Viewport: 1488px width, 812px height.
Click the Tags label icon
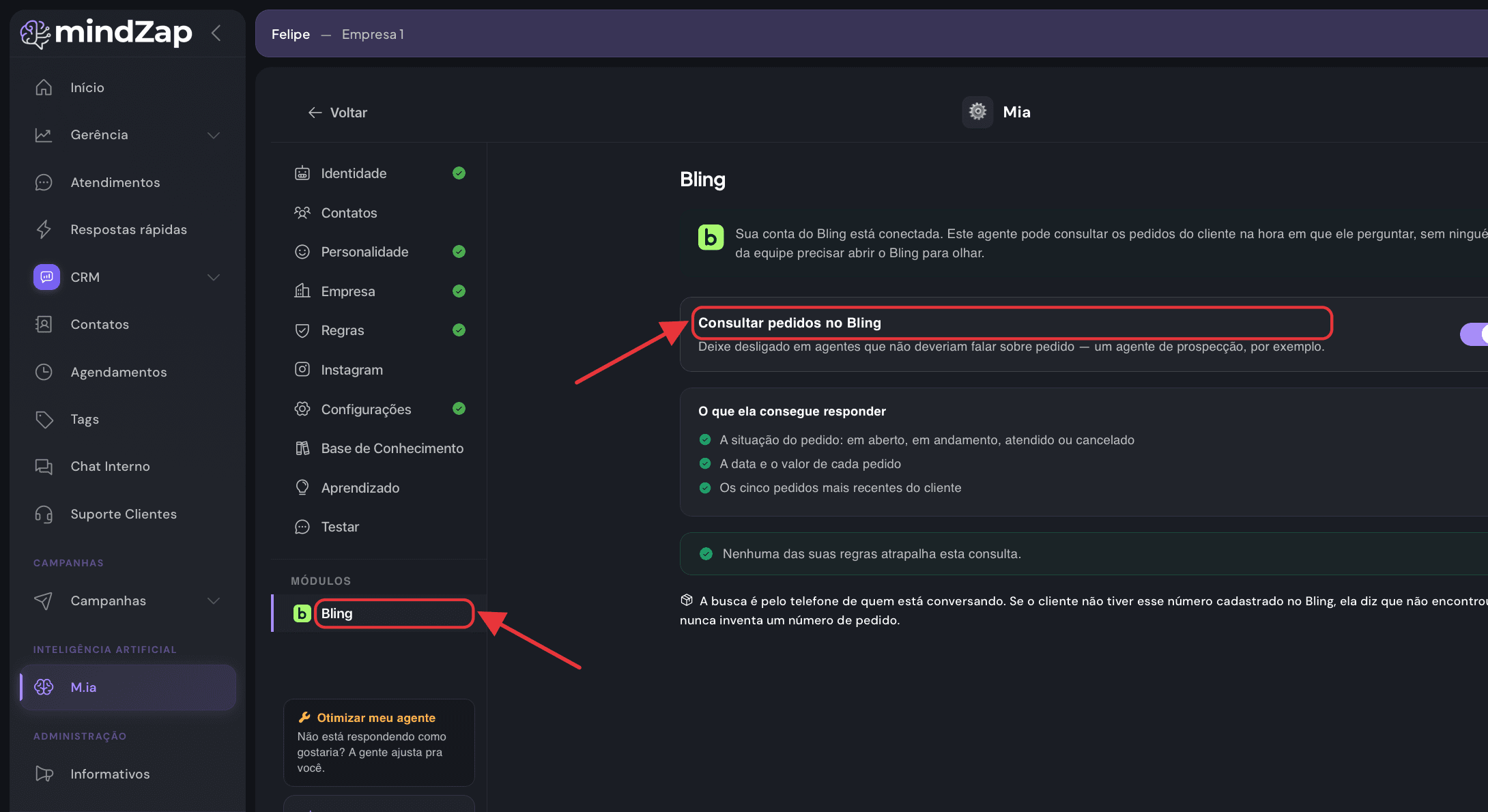pos(44,419)
